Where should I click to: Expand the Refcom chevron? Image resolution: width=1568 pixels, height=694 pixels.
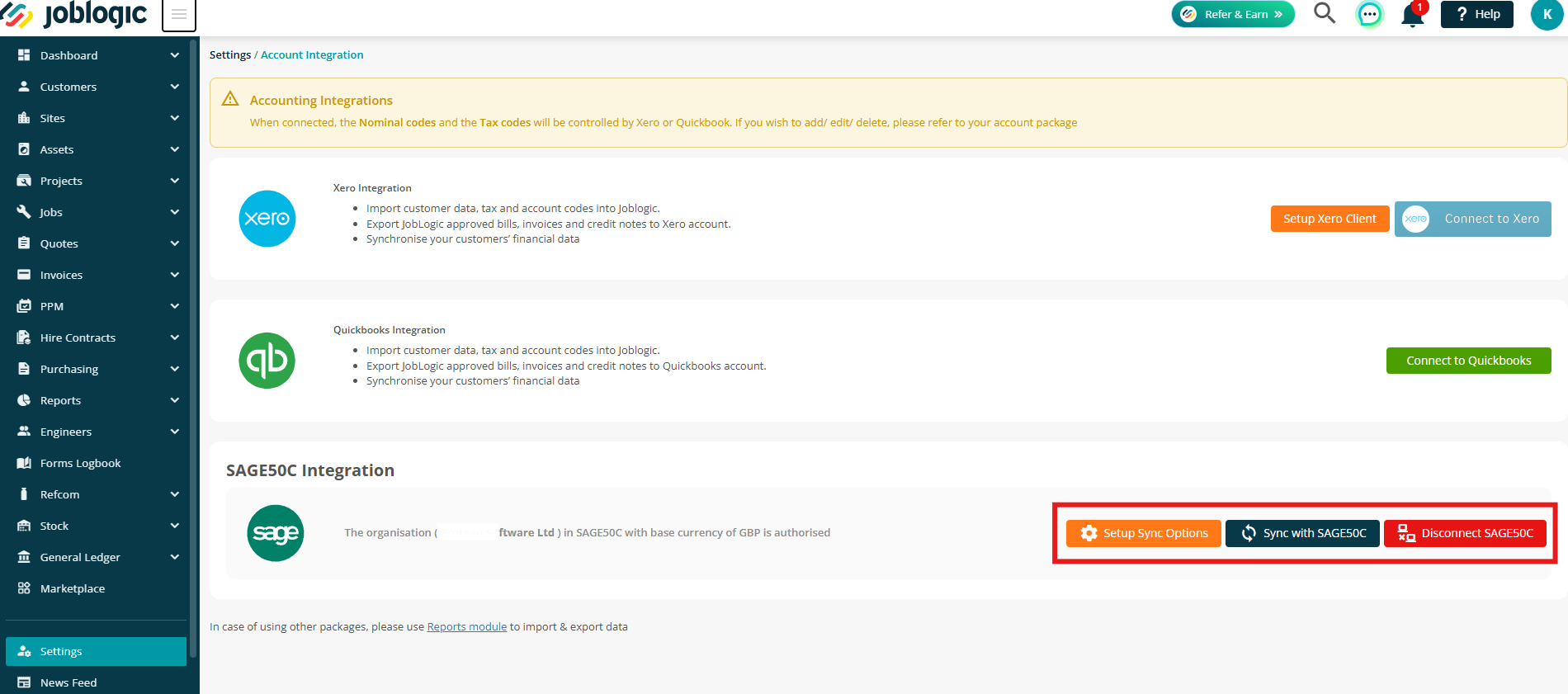[x=174, y=494]
